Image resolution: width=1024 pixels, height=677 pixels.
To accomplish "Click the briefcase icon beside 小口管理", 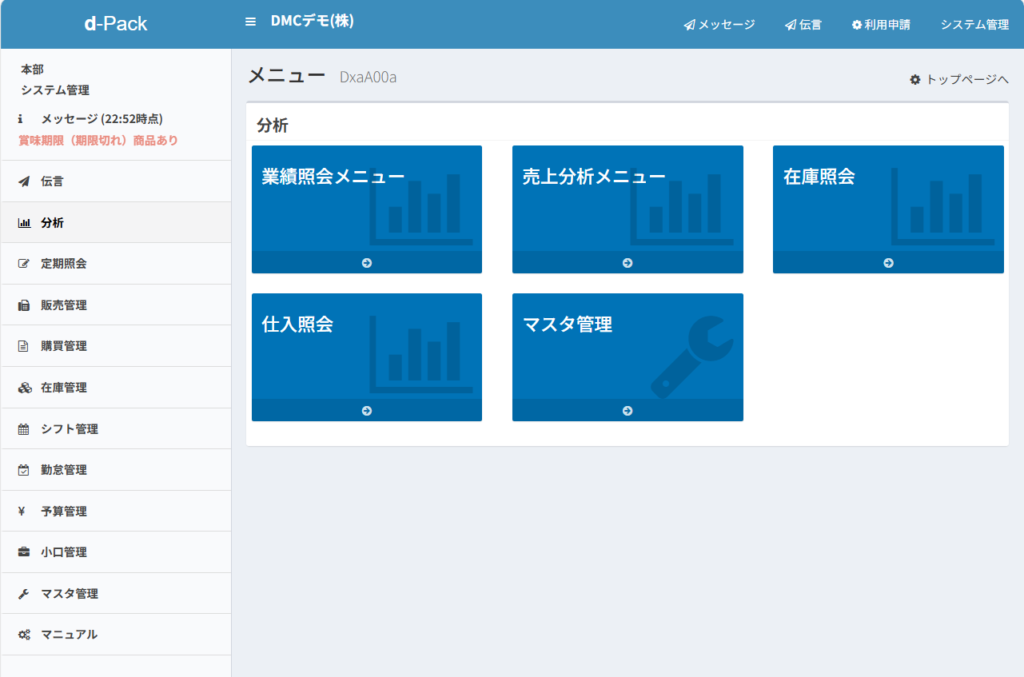I will [24, 552].
